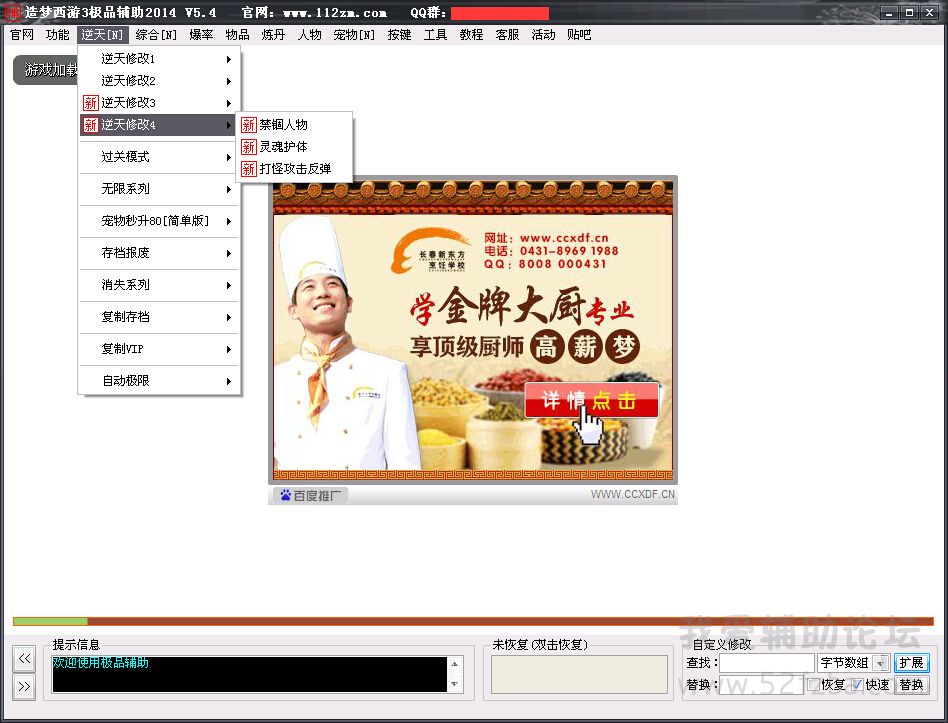Click the 替换 input field
Image resolution: width=948 pixels, height=723 pixels.
761,685
